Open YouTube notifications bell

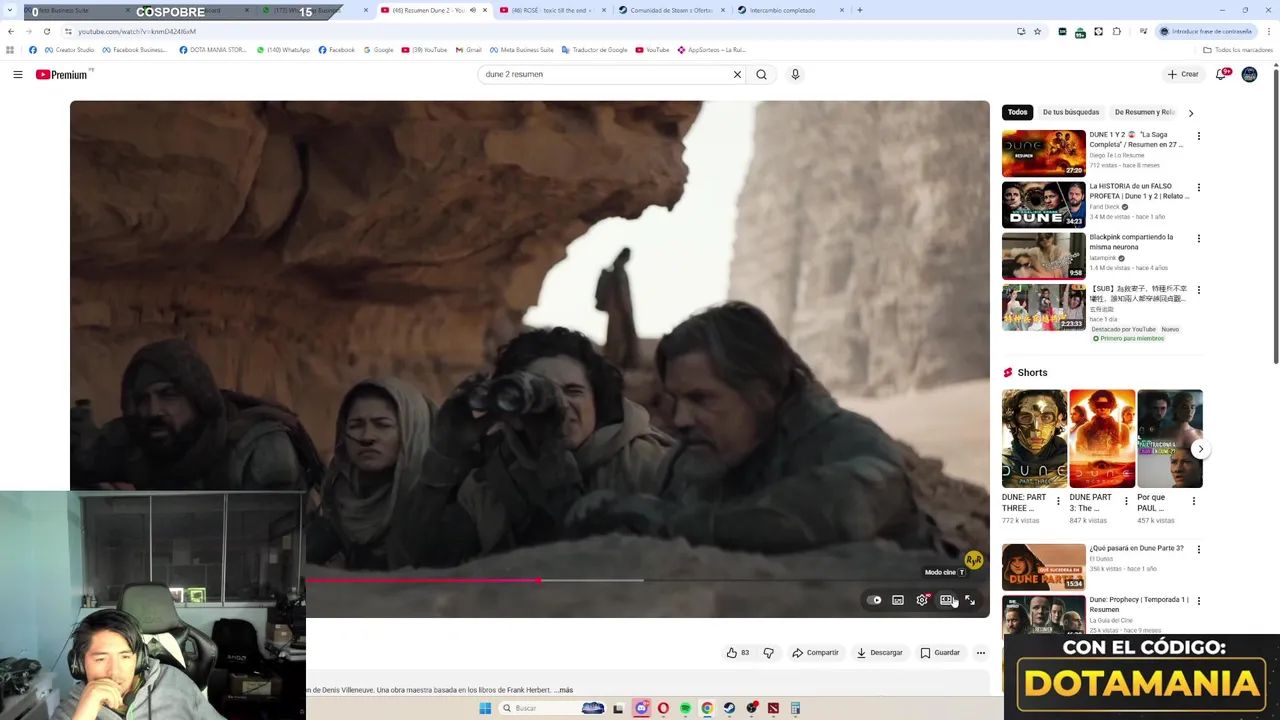1222,74
